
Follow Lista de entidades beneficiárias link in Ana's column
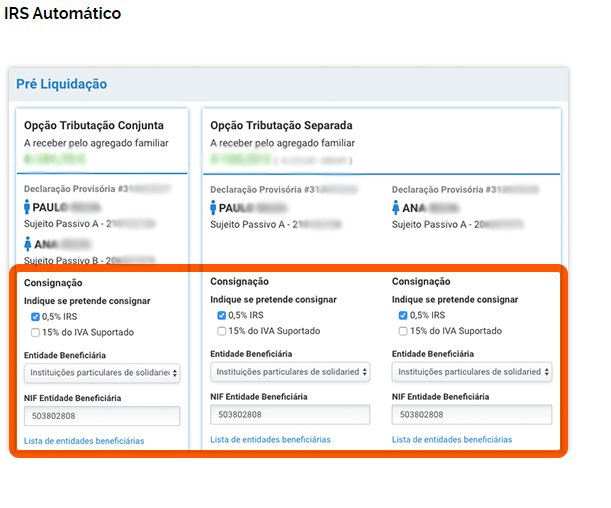452,440
